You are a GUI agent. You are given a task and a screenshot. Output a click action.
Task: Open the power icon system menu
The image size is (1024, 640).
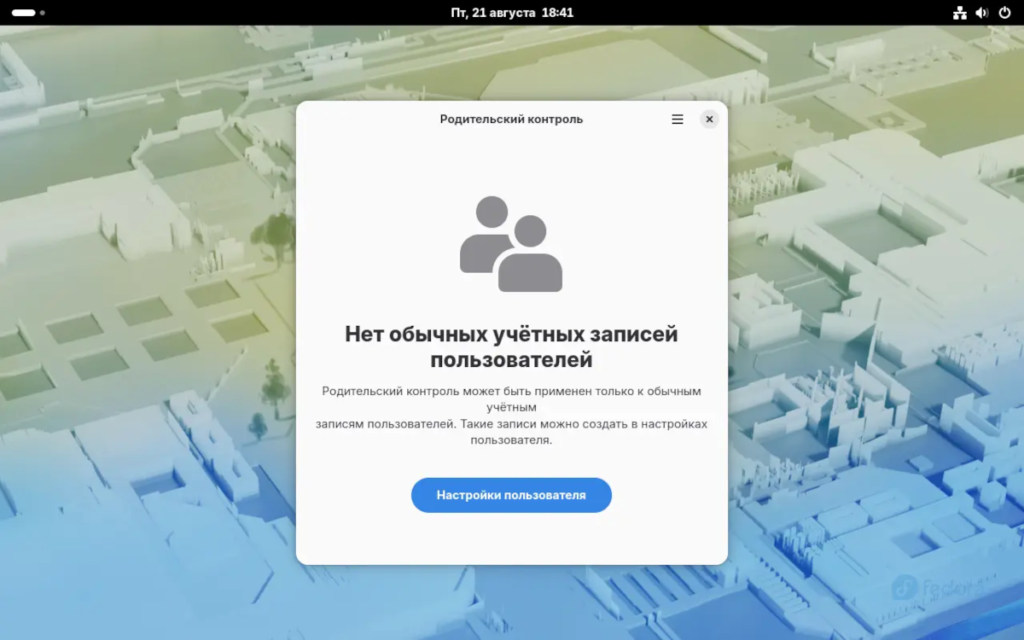1004,12
